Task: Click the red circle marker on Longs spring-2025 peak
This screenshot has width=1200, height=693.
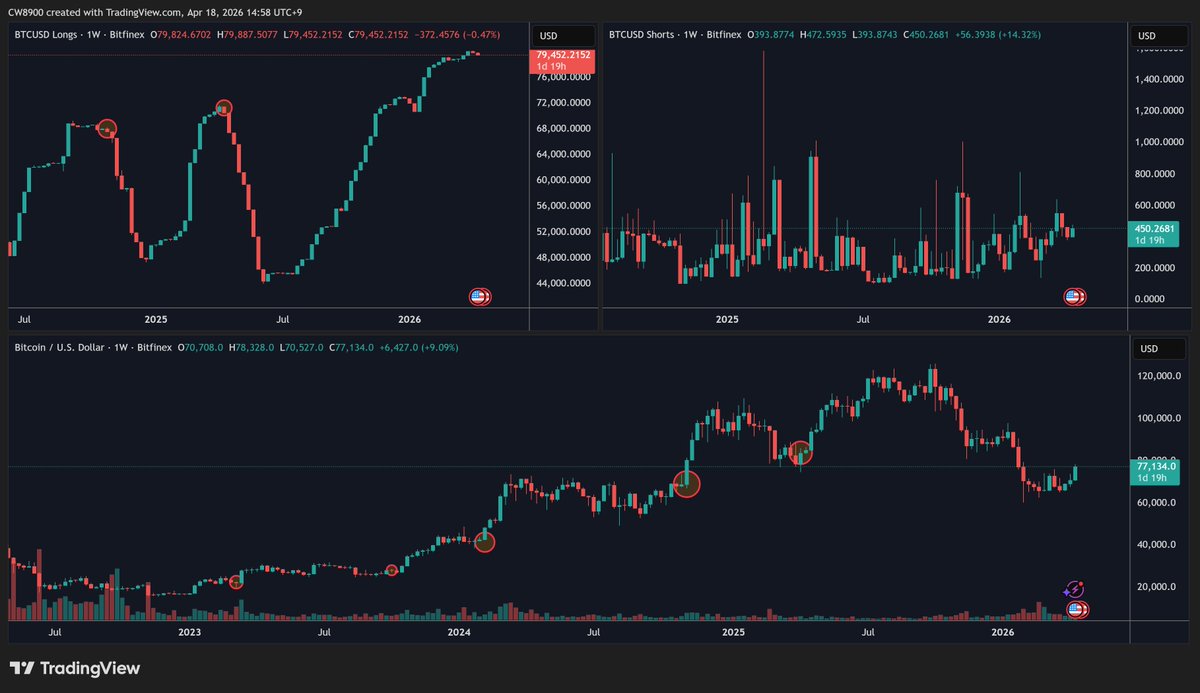Action: (x=224, y=108)
